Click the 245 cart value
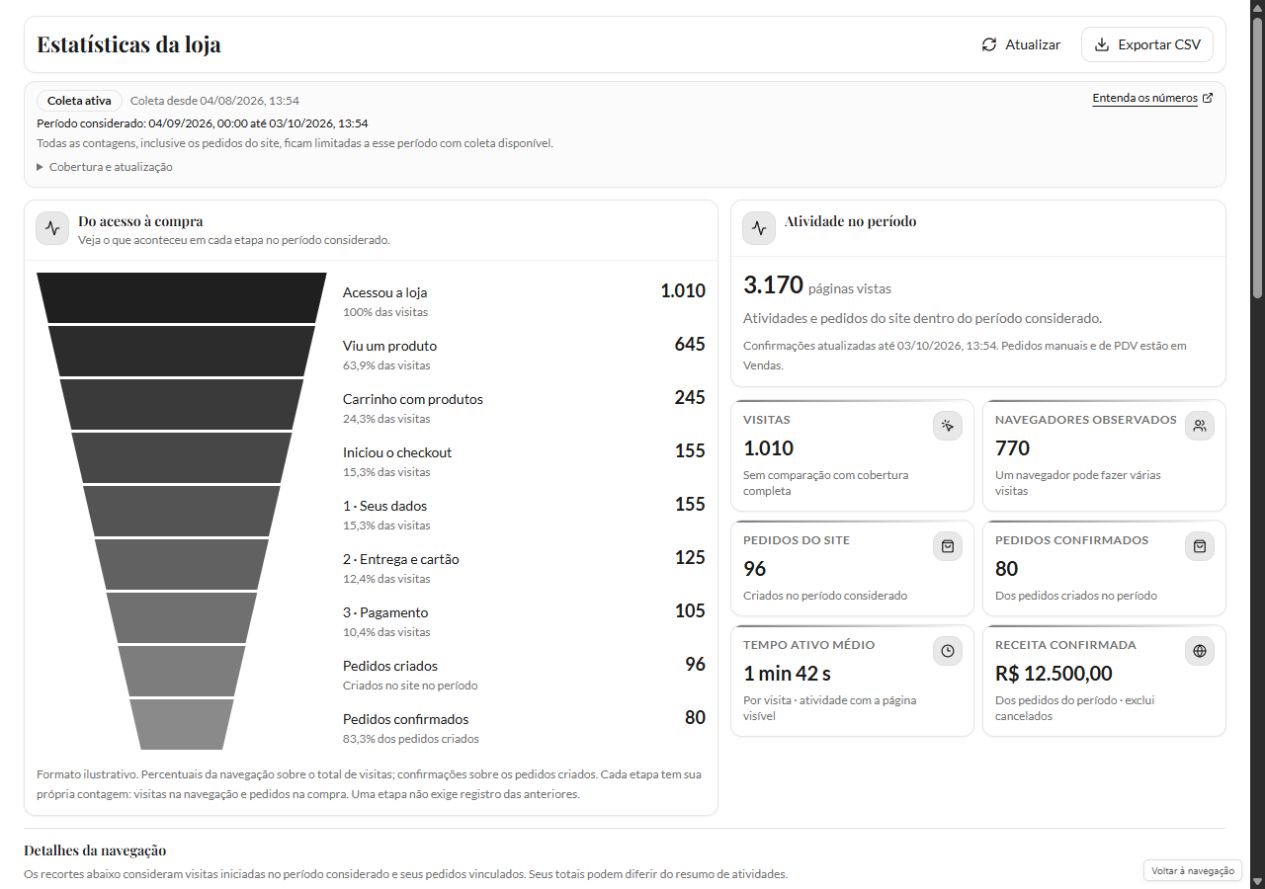 click(690, 397)
